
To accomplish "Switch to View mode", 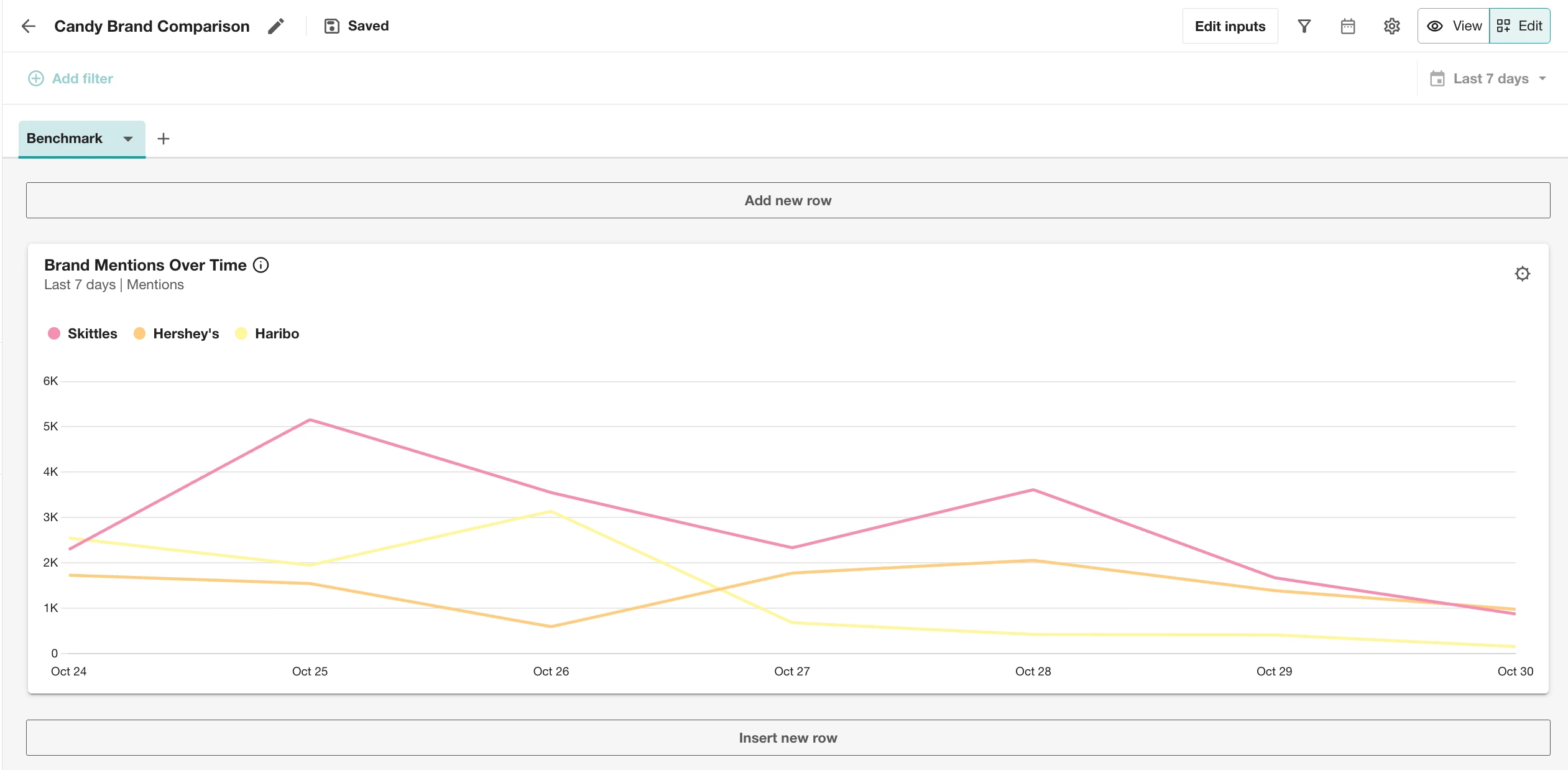I will pos(1454,26).
